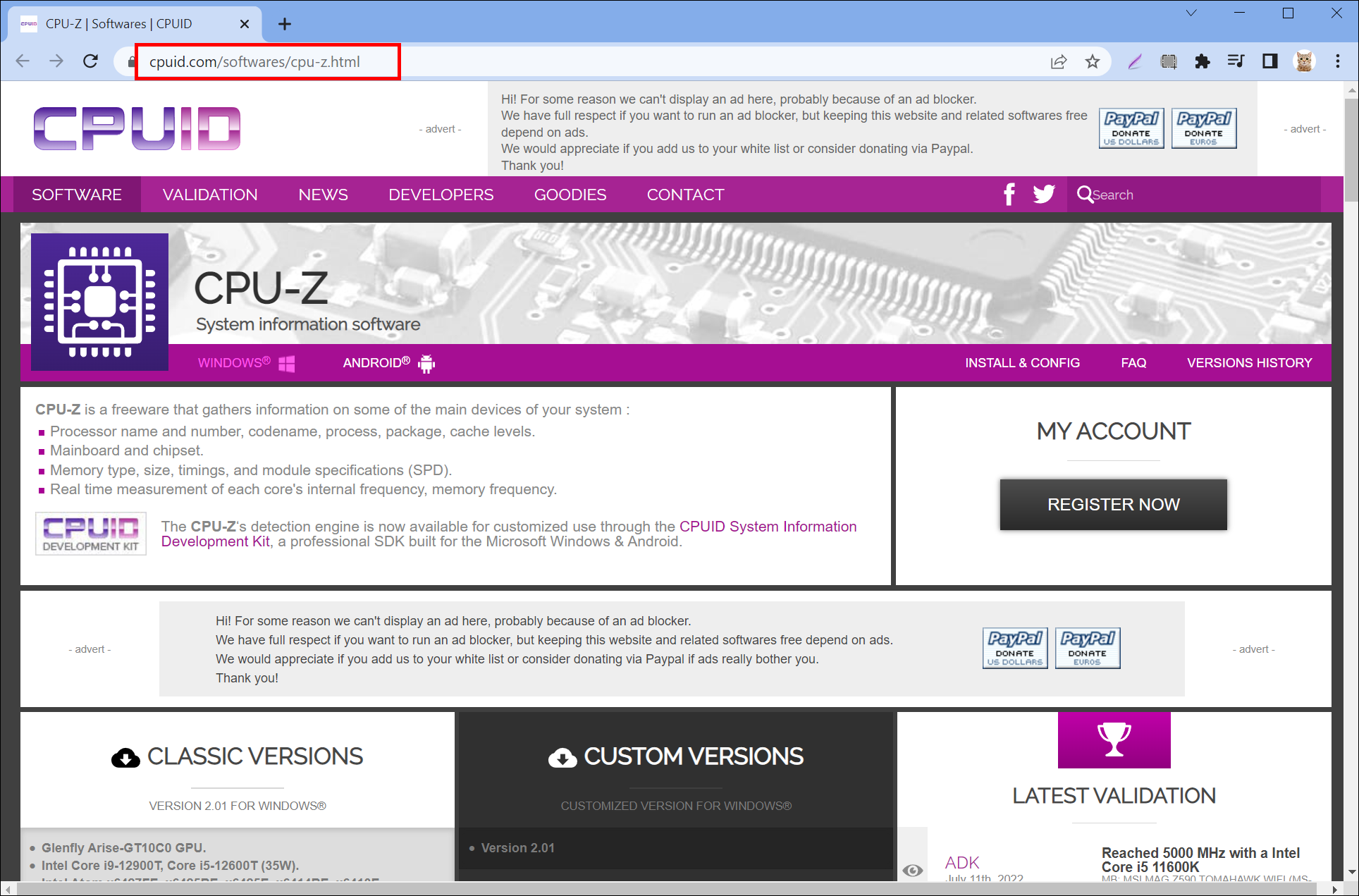This screenshot has height=896, width=1359.
Task: Open VERSIONS HISTORY section
Action: [1249, 363]
